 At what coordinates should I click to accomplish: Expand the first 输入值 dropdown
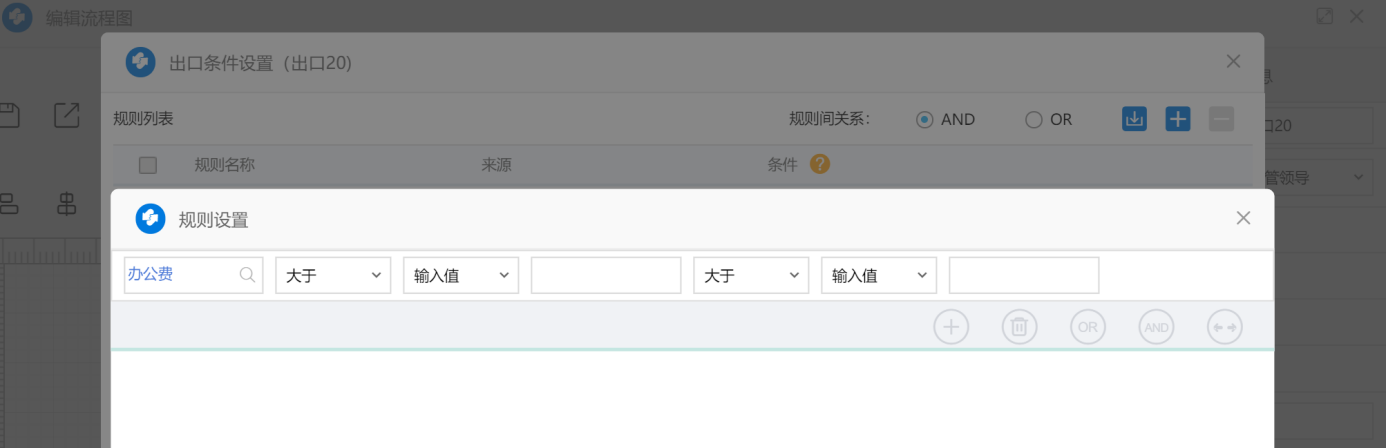pyautogui.click(x=461, y=276)
